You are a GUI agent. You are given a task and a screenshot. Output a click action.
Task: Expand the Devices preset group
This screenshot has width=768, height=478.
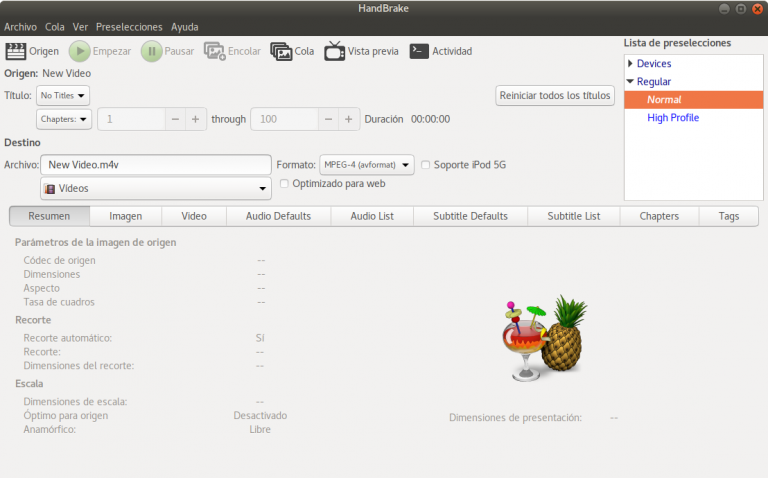[630, 64]
